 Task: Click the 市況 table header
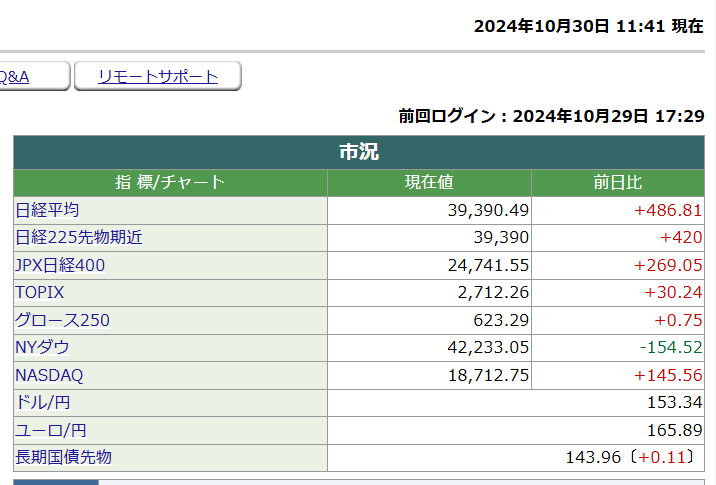(358, 152)
